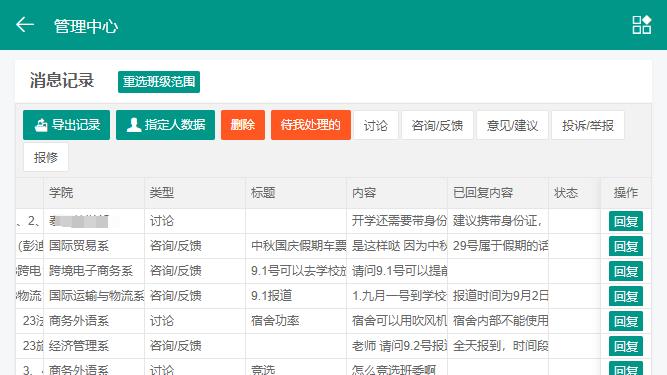Reply to the 国际贸易系 row
667x375 pixels.
pos(626,246)
